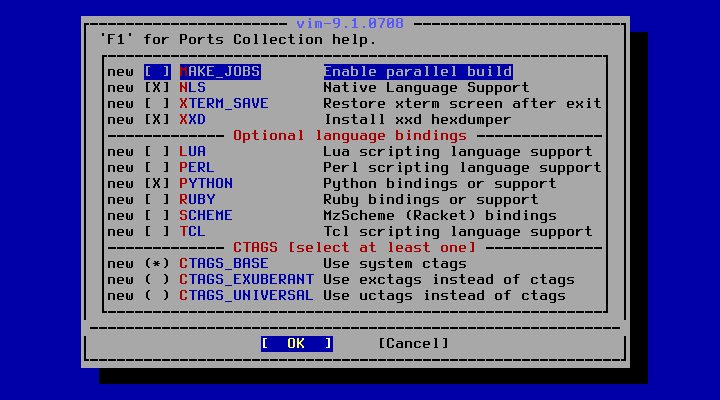Image resolution: width=720 pixels, height=400 pixels.
Task: Click 'Restore xterm screen after exit' text
Action: [462, 104]
